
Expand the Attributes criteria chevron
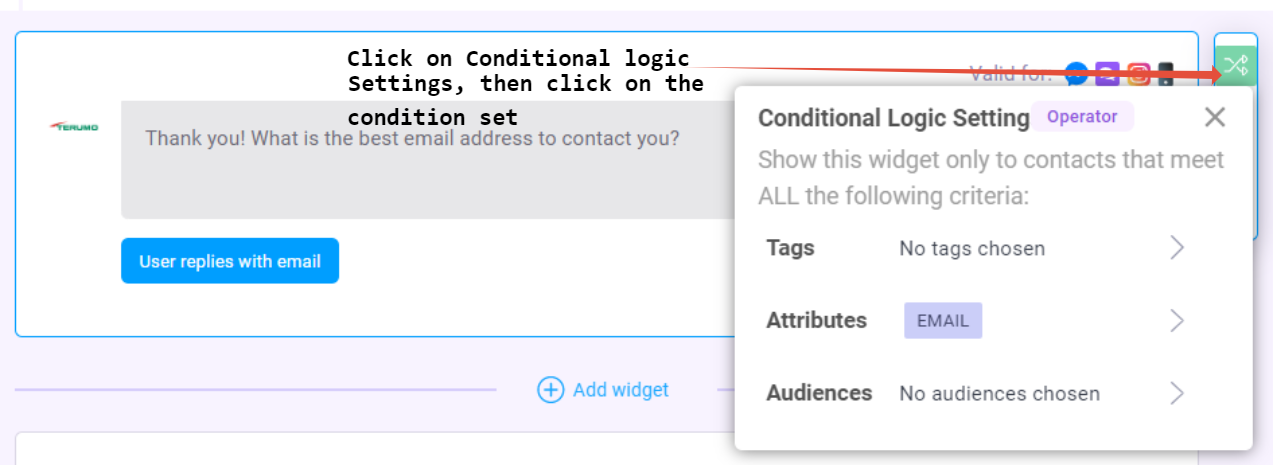pos(1177,321)
